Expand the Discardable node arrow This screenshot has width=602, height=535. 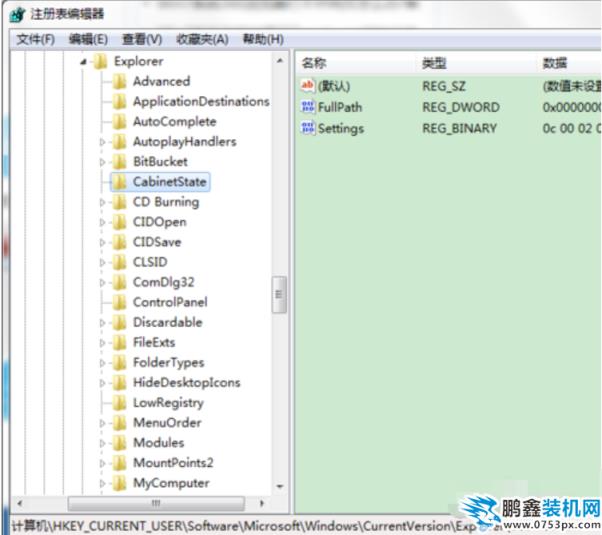click(x=103, y=323)
